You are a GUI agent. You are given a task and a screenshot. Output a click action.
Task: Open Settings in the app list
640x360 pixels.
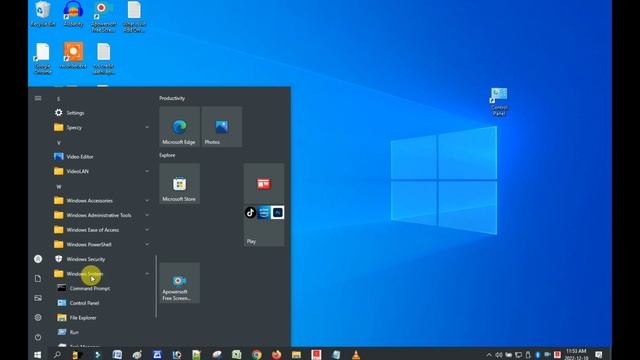click(x=101, y=113)
